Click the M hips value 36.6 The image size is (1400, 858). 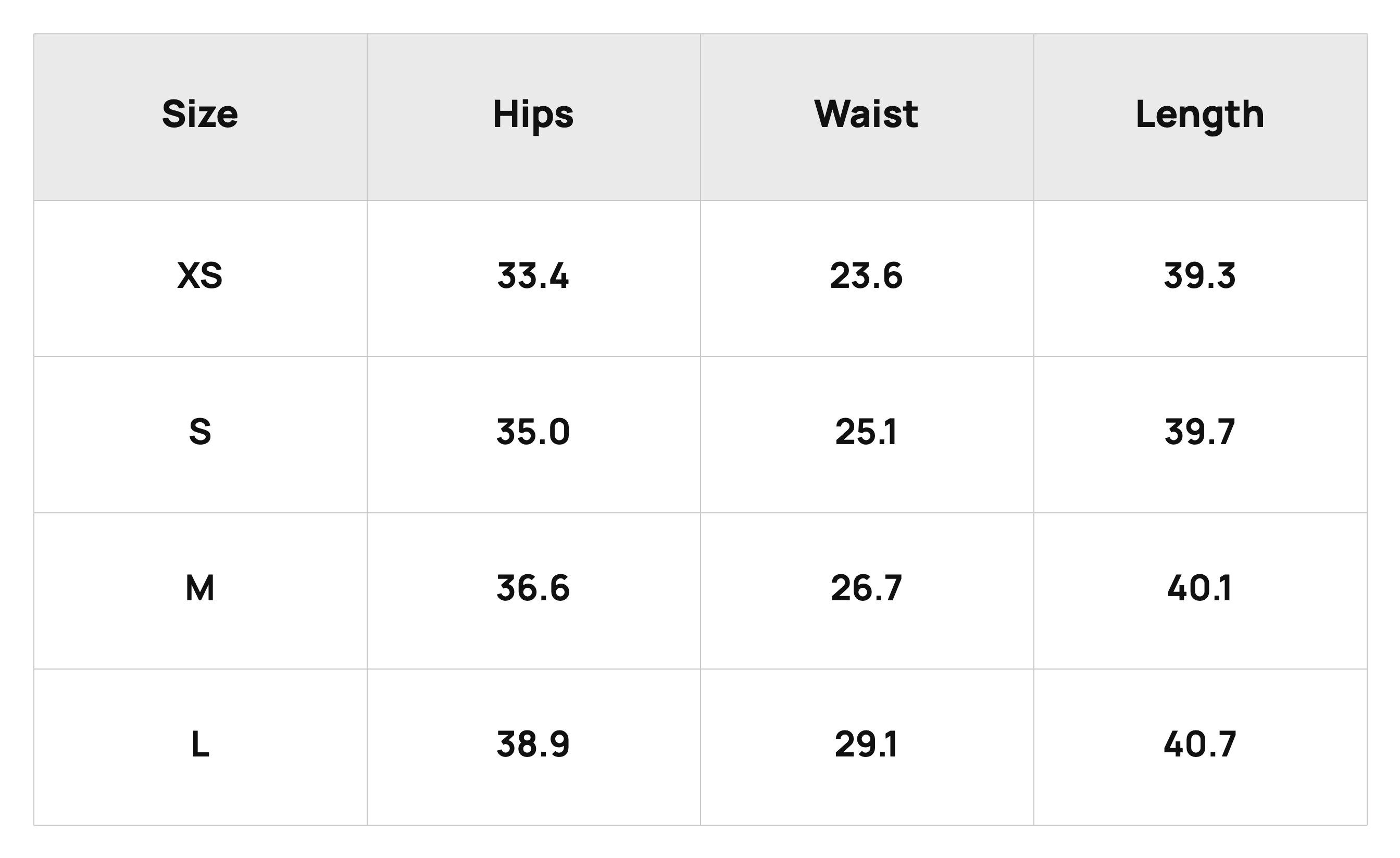(533, 588)
